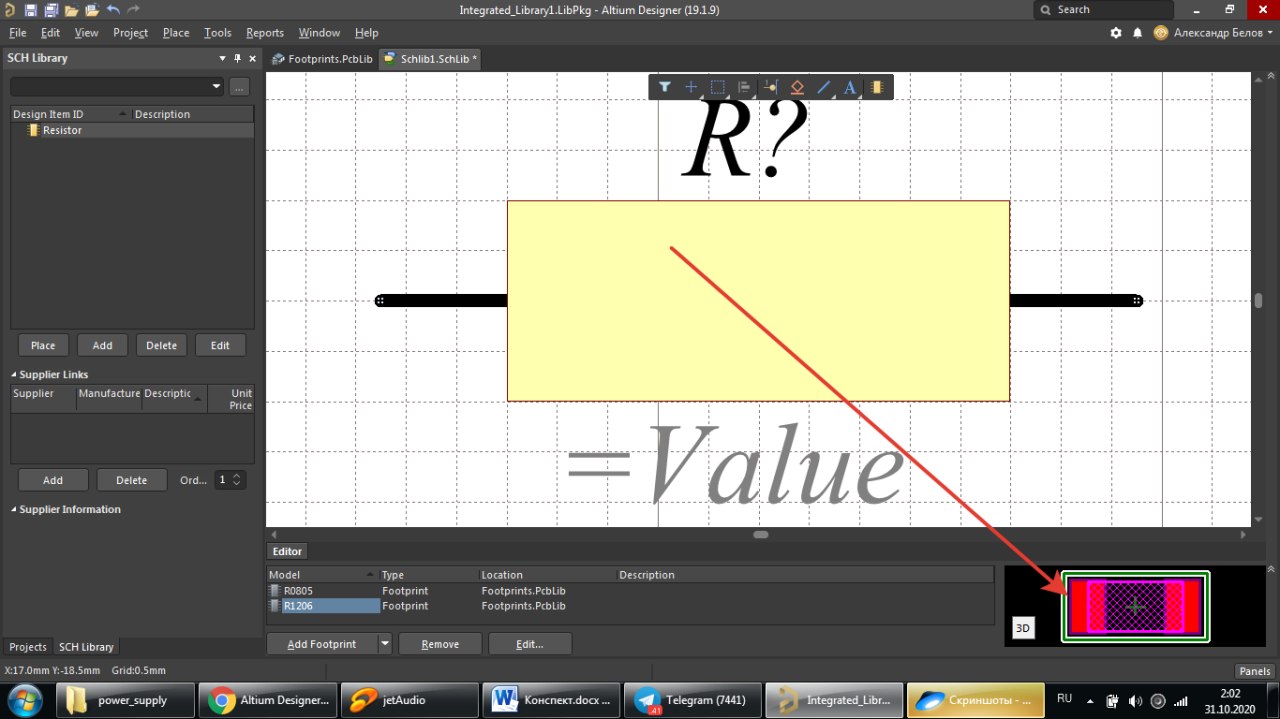Expand the Add Footprint dropdown arrow

coord(385,644)
